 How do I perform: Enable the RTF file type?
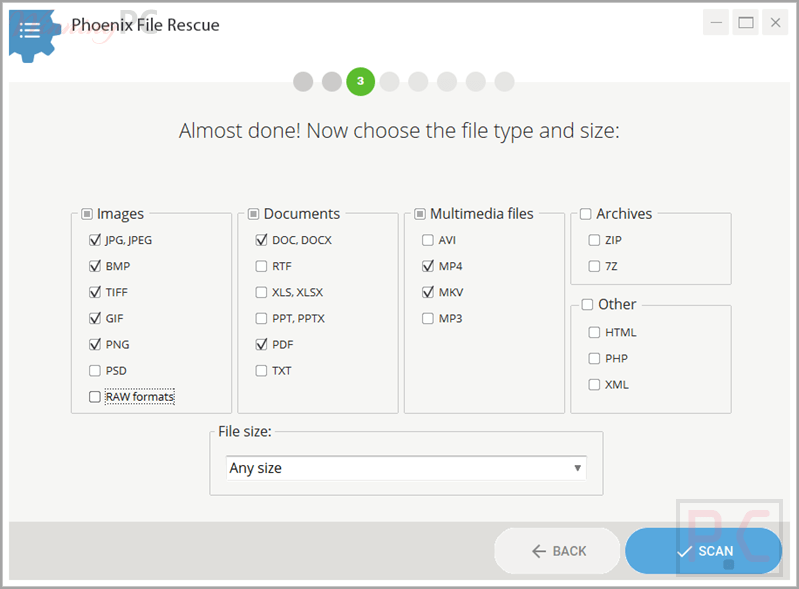pyautogui.click(x=261, y=266)
